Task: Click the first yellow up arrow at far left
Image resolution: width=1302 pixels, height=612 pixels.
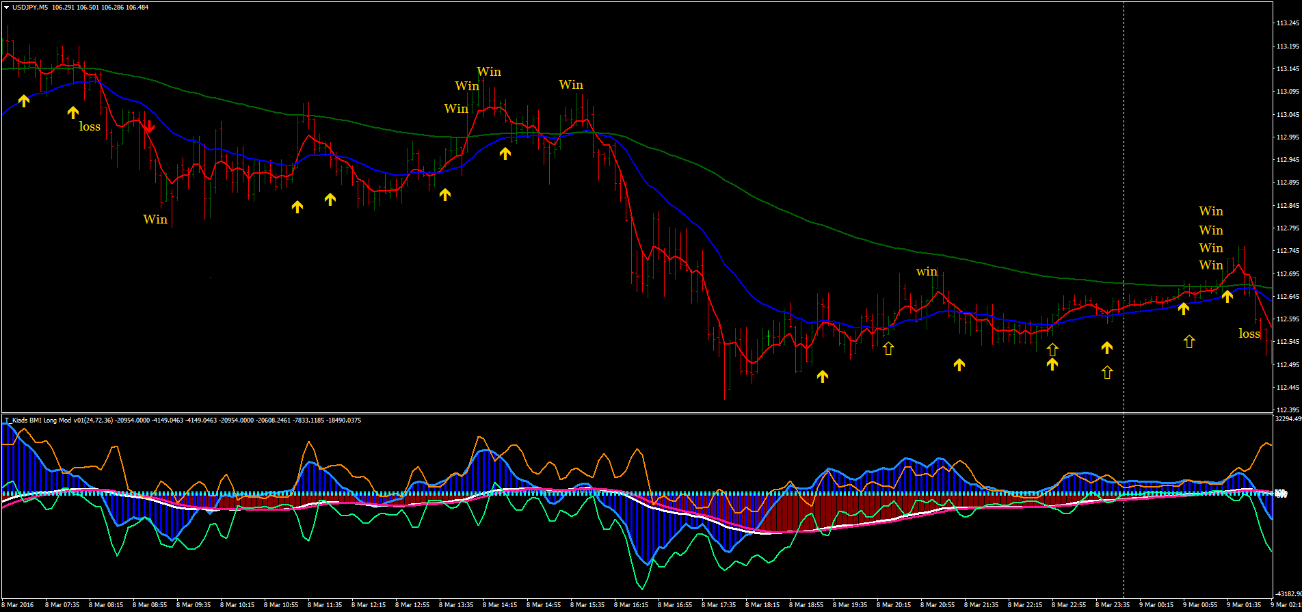Action: pyautogui.click(x=24, y=100)
